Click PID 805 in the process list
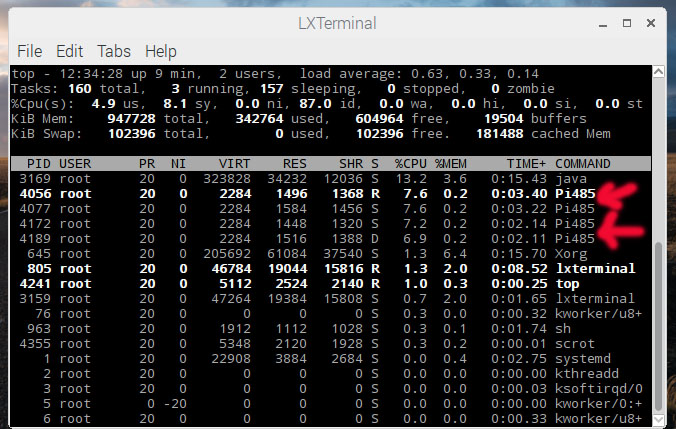This screenshot has height=429, width=676. click(x=39, y=269)
